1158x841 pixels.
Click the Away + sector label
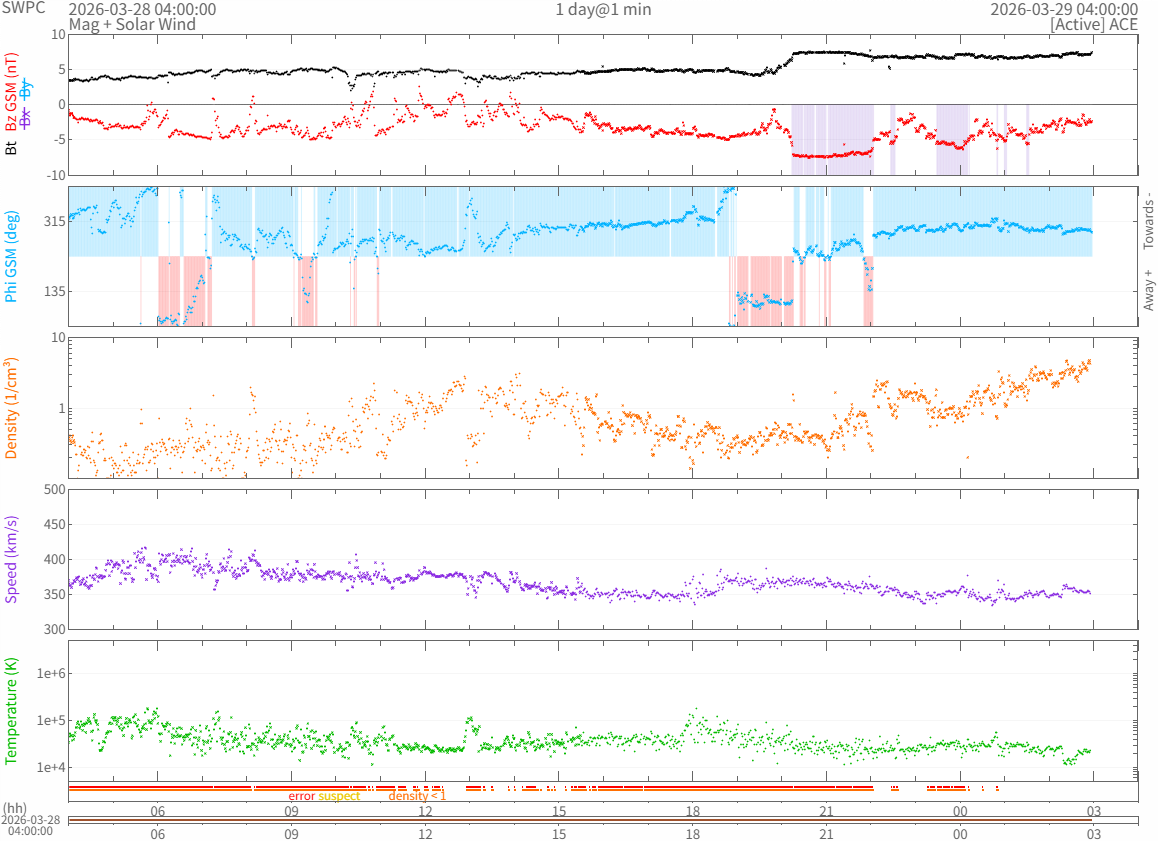tap(1148, 289)
